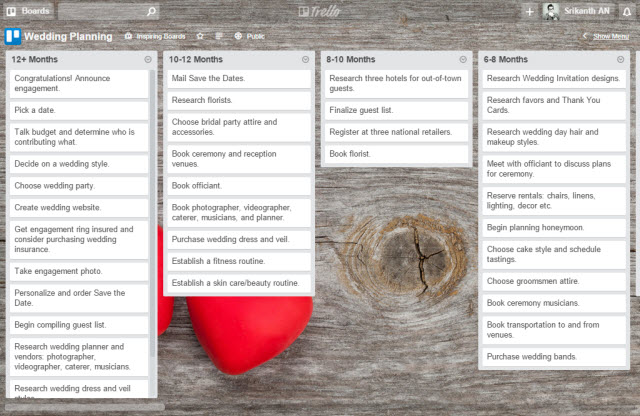Open the 12+ Months list menu

(x=148, y=60)
